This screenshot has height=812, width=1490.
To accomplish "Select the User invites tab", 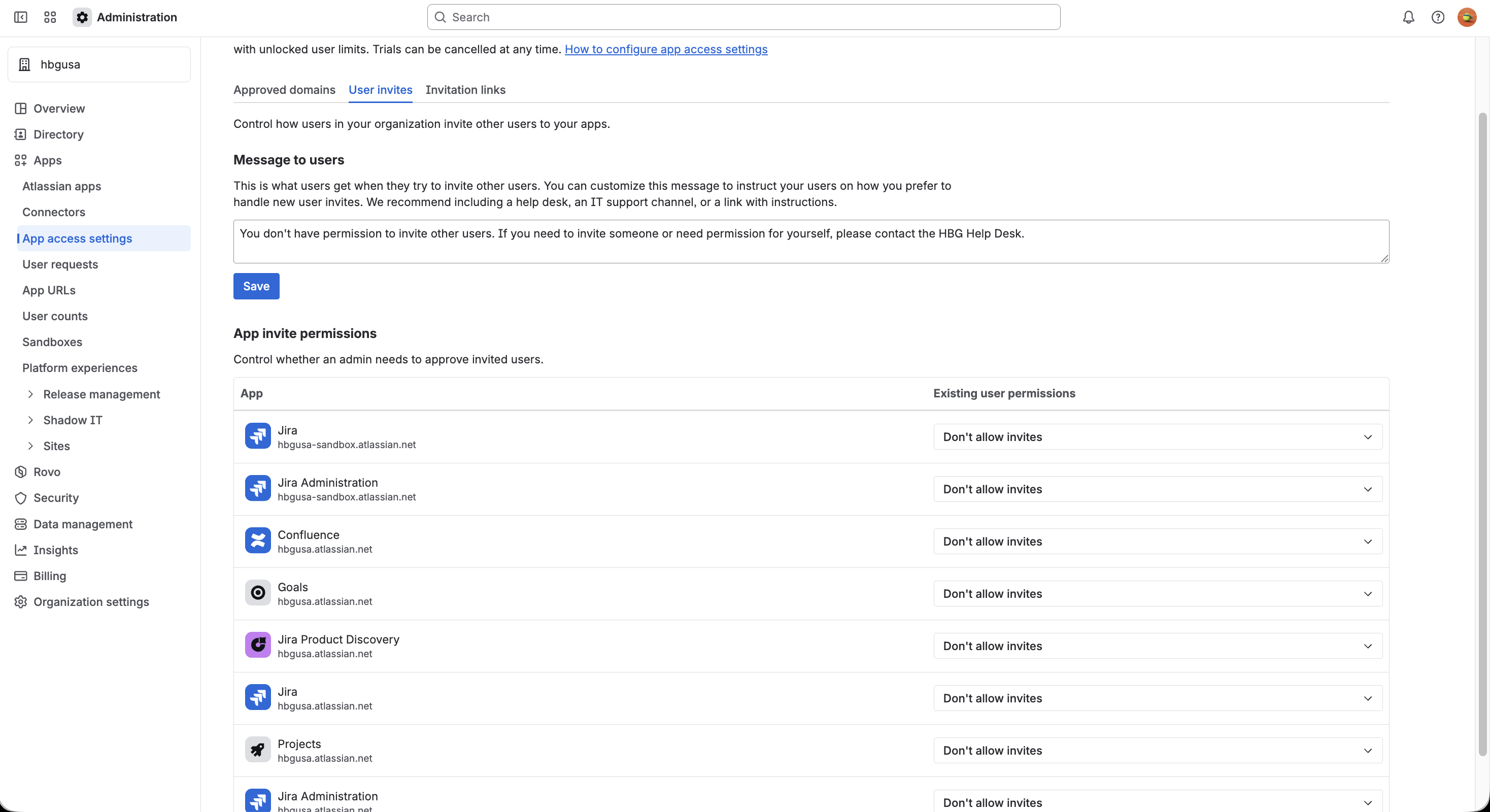I will 381,90.
